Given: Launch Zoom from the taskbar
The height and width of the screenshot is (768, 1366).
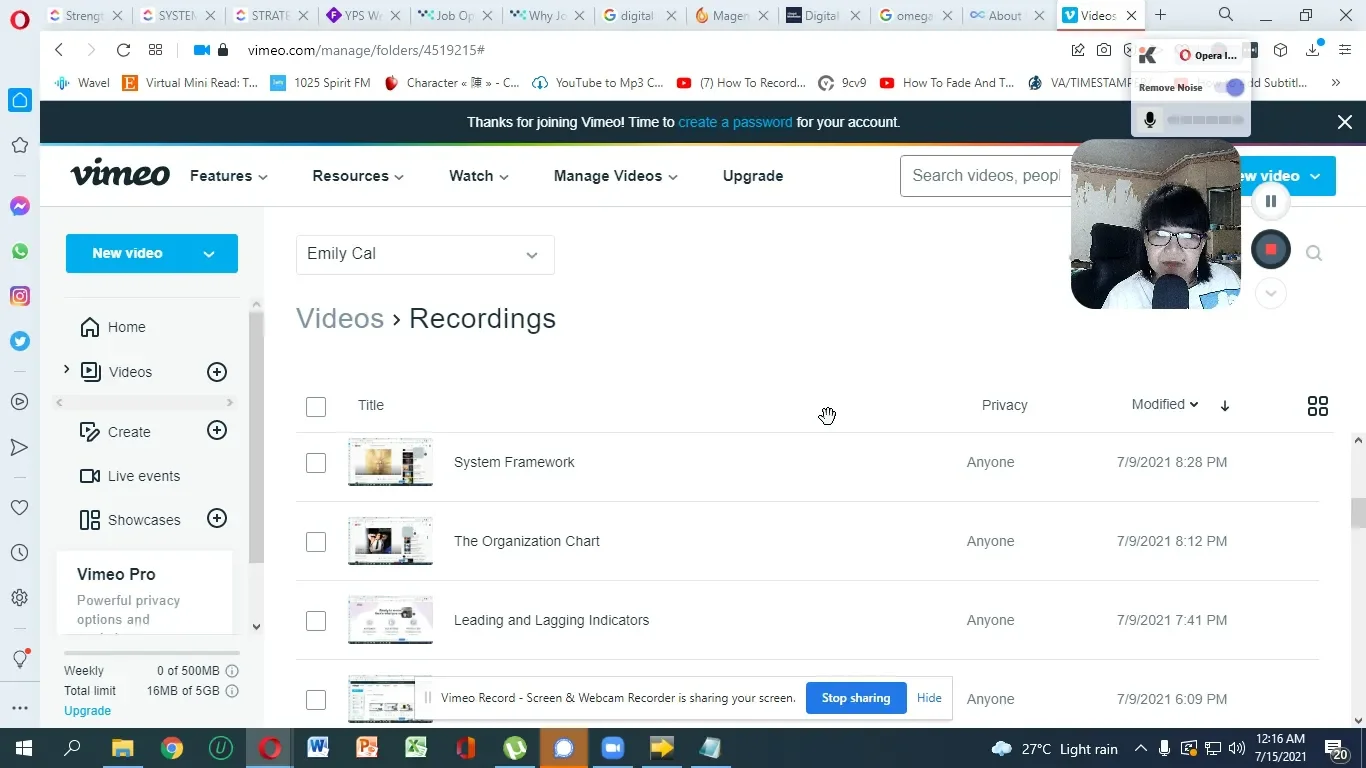Looking at the screenshot, I should point(612,748).
